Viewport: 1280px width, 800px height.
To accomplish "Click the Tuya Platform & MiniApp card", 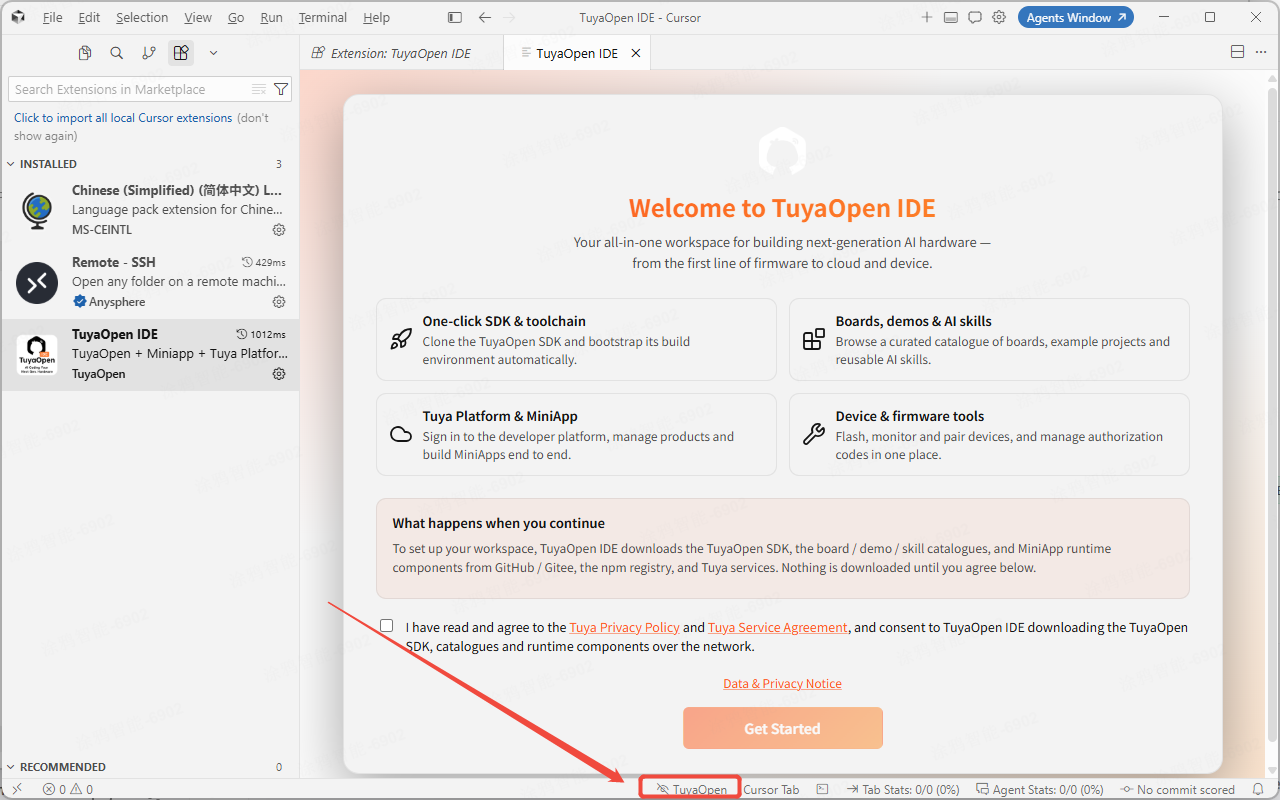I will click(576, 434).
